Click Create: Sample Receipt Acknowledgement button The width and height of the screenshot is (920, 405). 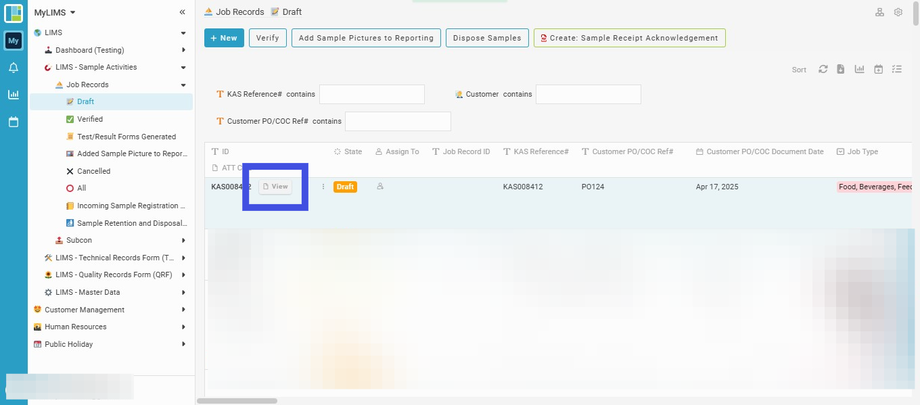click(630, 38)
